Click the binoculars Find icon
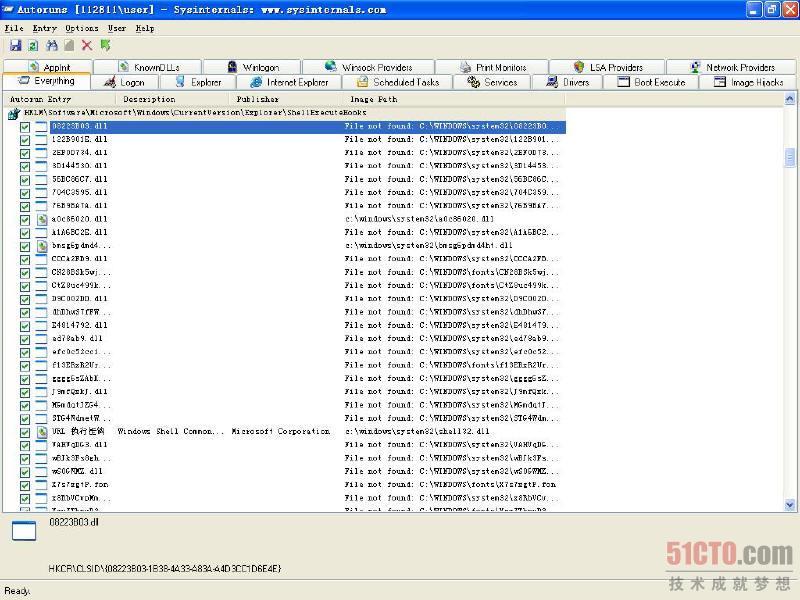The image size is (800, 600). coord(52,46)
